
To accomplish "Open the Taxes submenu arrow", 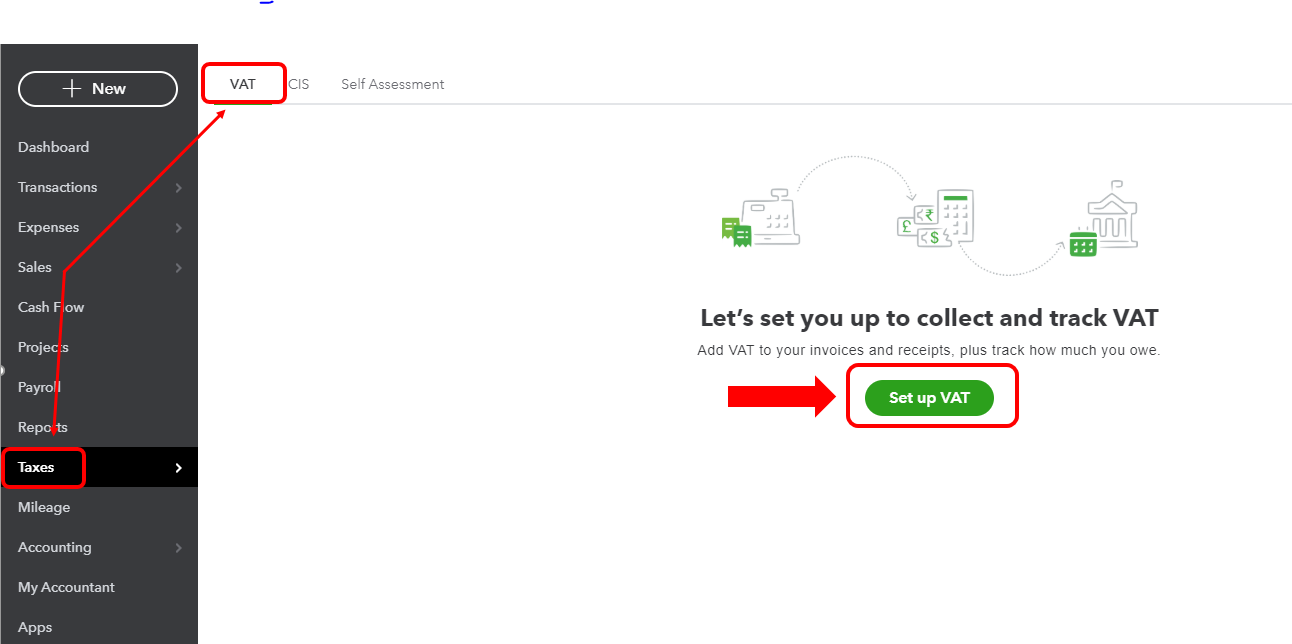I will point(179,468).
